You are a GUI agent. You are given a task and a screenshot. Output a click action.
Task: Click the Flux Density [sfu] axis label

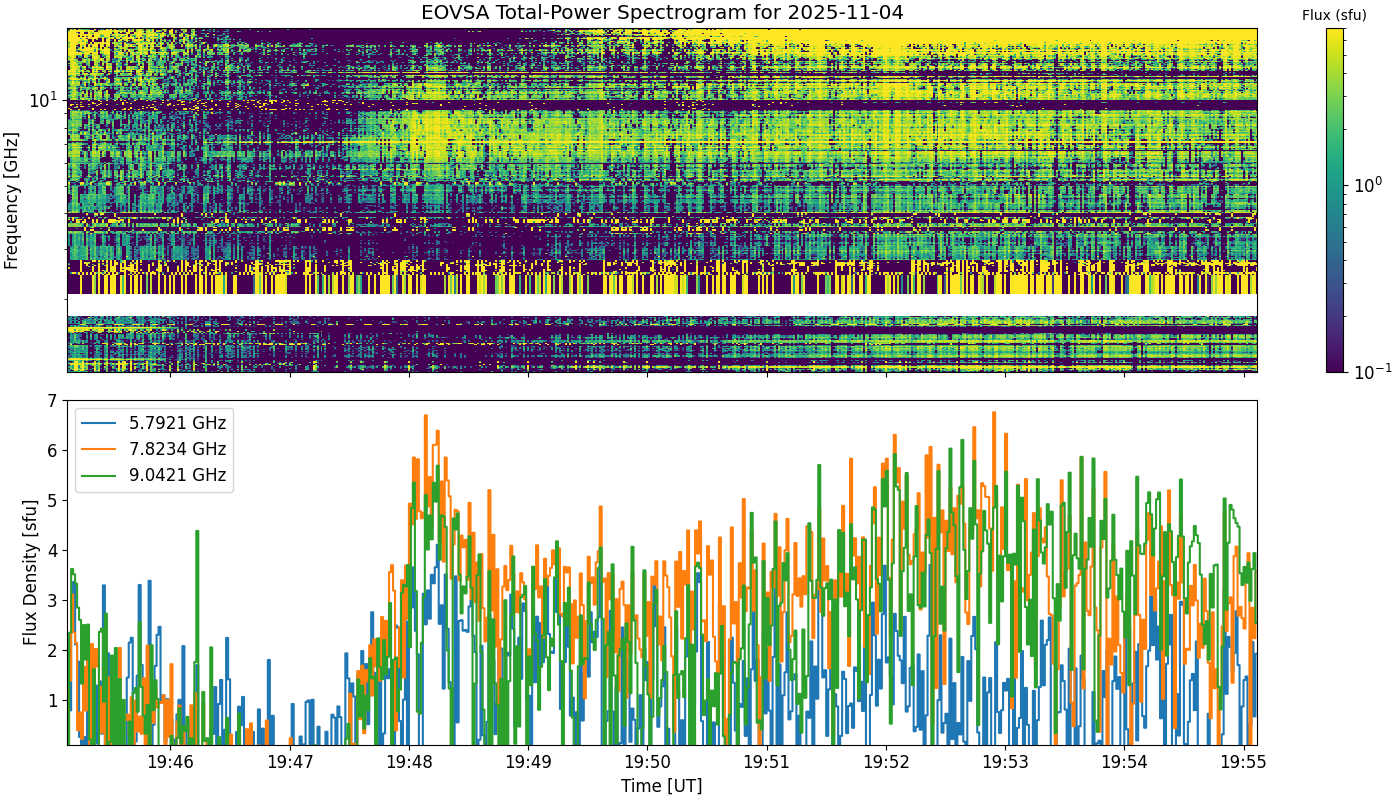click(30, 572)
